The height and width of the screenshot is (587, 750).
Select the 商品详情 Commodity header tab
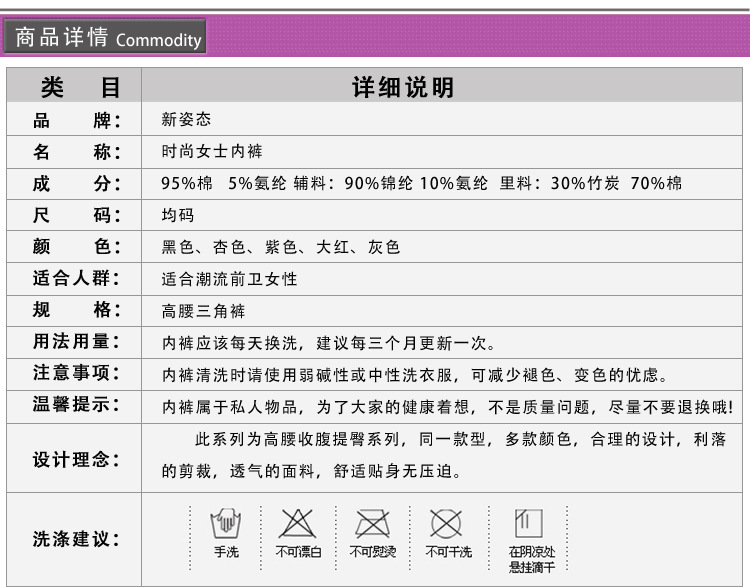click(105, 36)
